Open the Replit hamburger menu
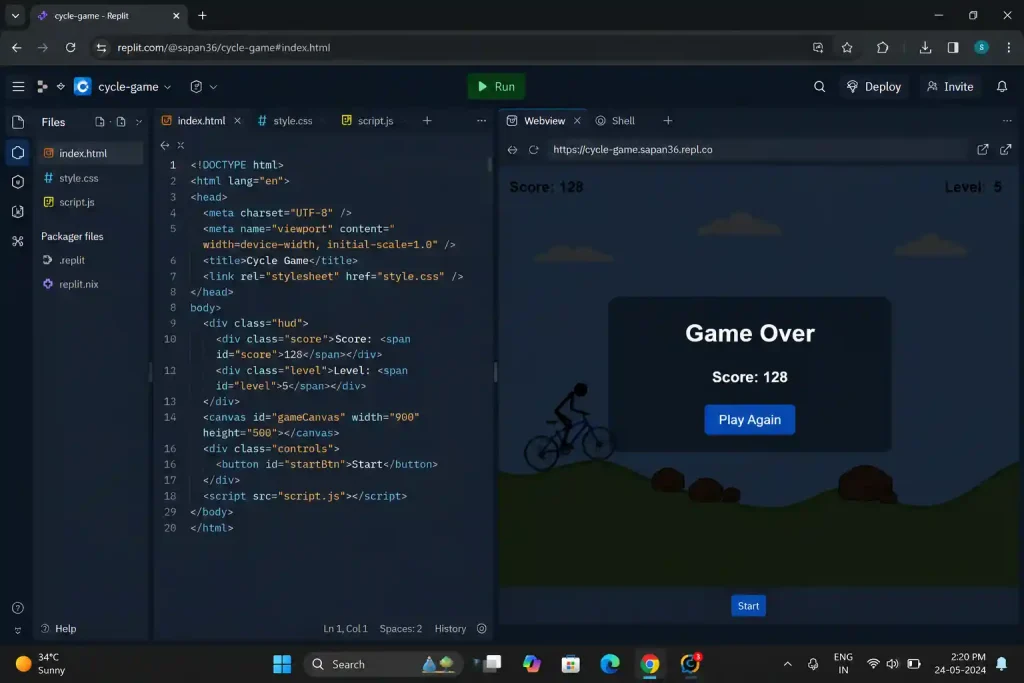Viewport: 1024px width, 683px height. pos(18,86)
